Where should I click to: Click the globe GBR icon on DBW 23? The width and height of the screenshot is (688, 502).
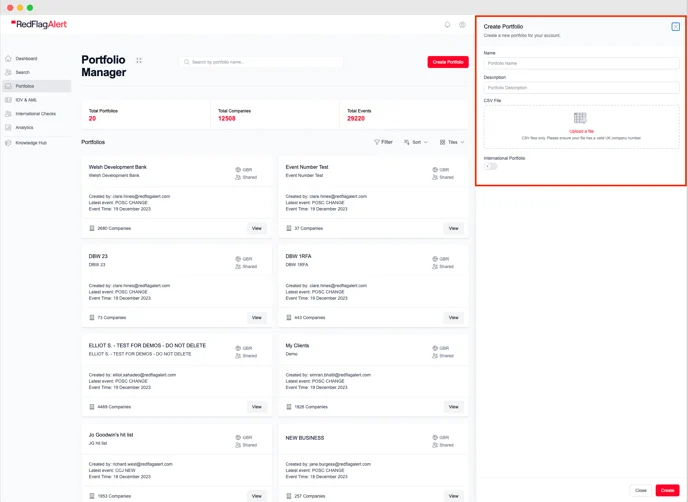point(238,259)
